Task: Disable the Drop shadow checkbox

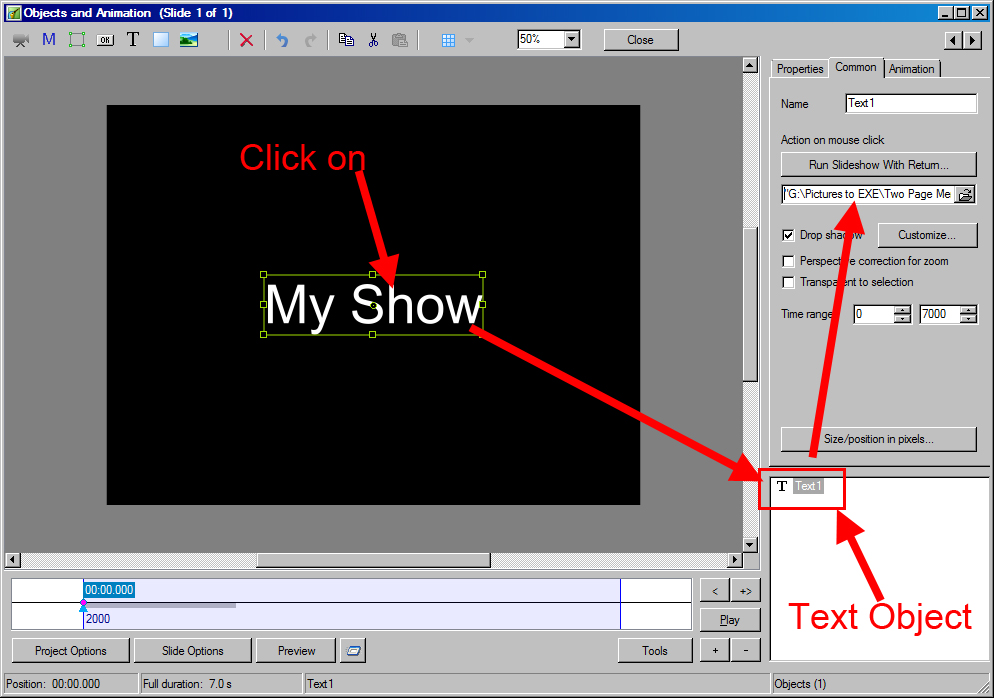Action: click(788, 235)
